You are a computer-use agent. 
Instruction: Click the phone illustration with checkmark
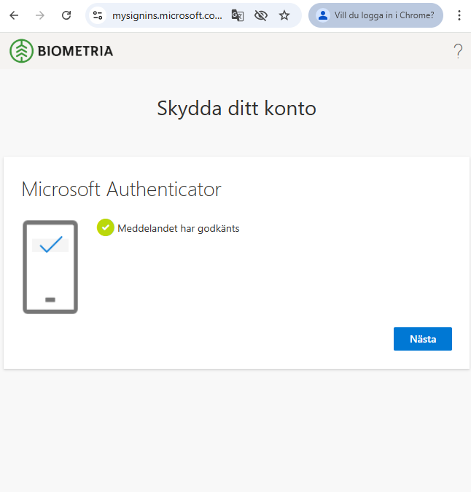click(50, 267)
